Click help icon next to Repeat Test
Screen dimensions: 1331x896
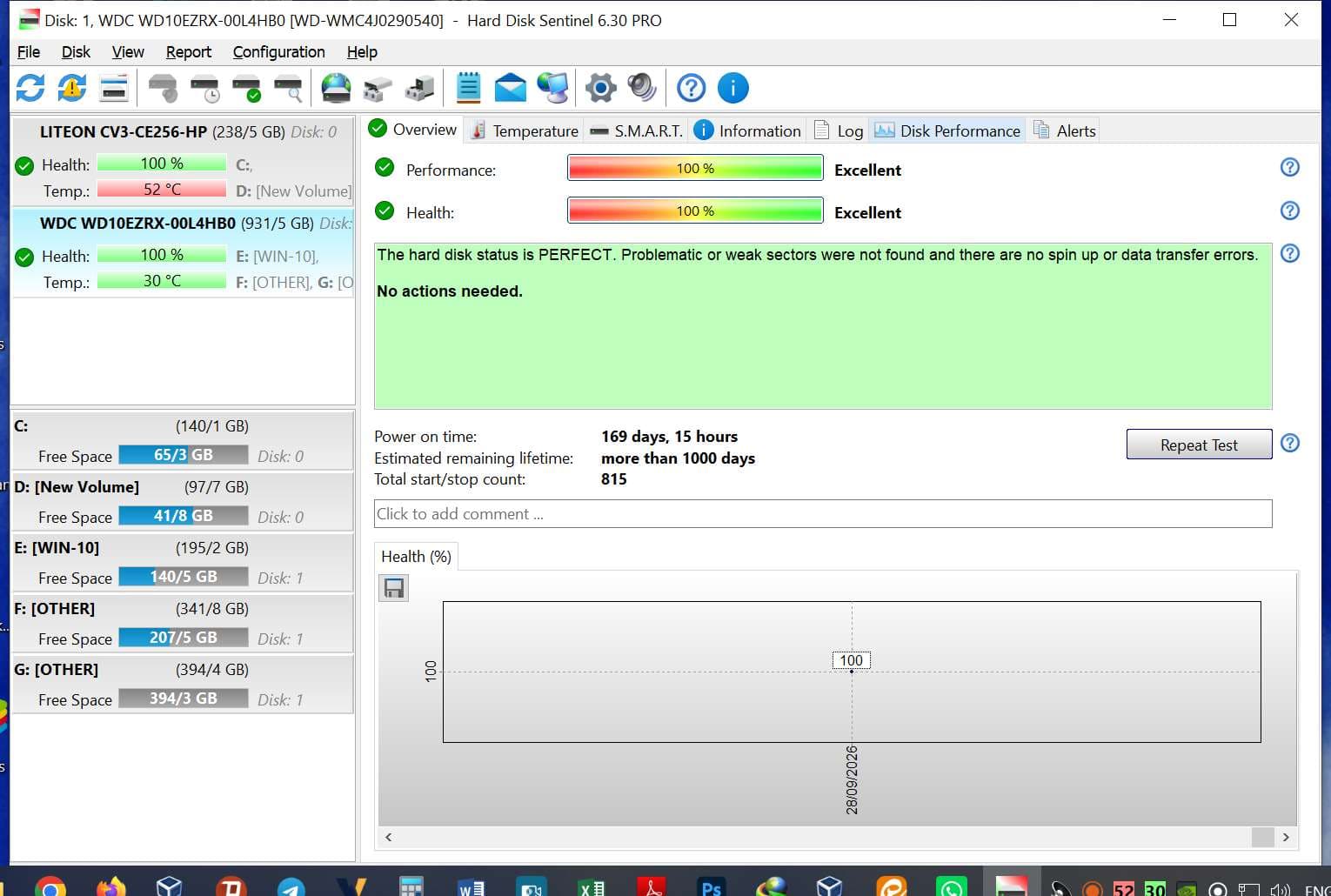point(1290,444)
